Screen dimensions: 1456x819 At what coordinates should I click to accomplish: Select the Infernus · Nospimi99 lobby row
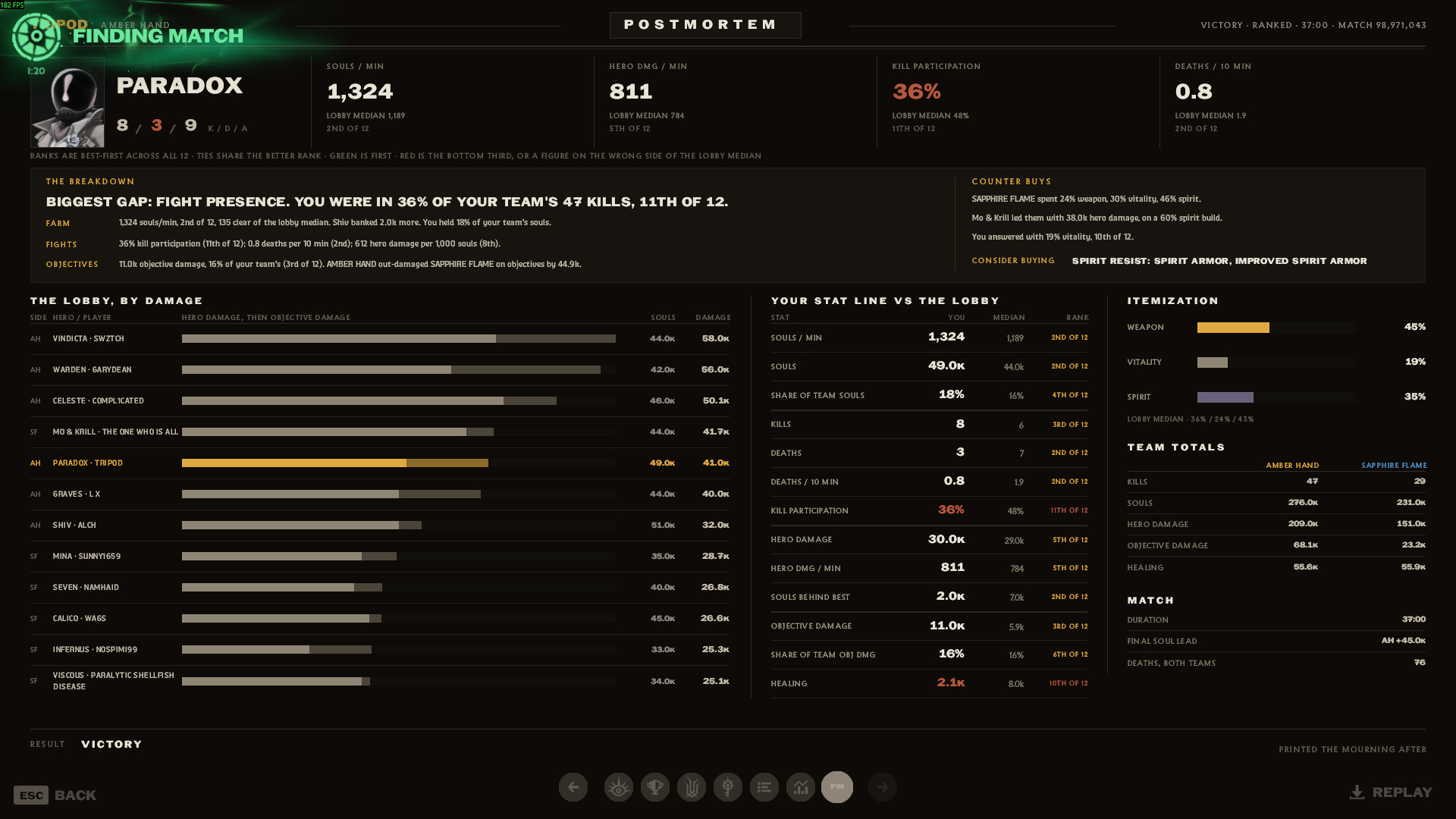tap(380, 650)
